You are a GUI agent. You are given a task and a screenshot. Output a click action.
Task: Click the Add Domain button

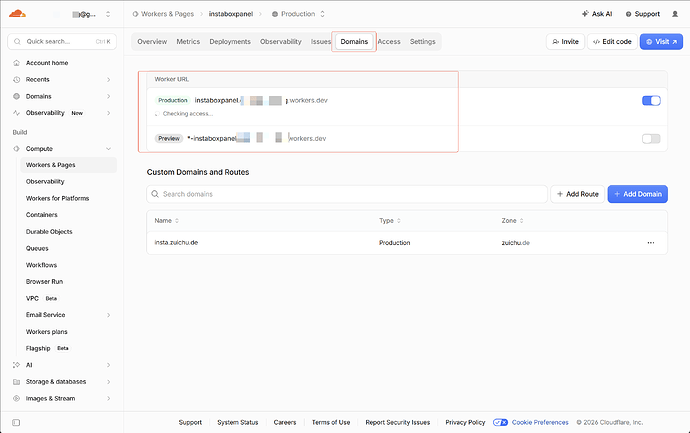pyautogui.click(x=638, y=194)
